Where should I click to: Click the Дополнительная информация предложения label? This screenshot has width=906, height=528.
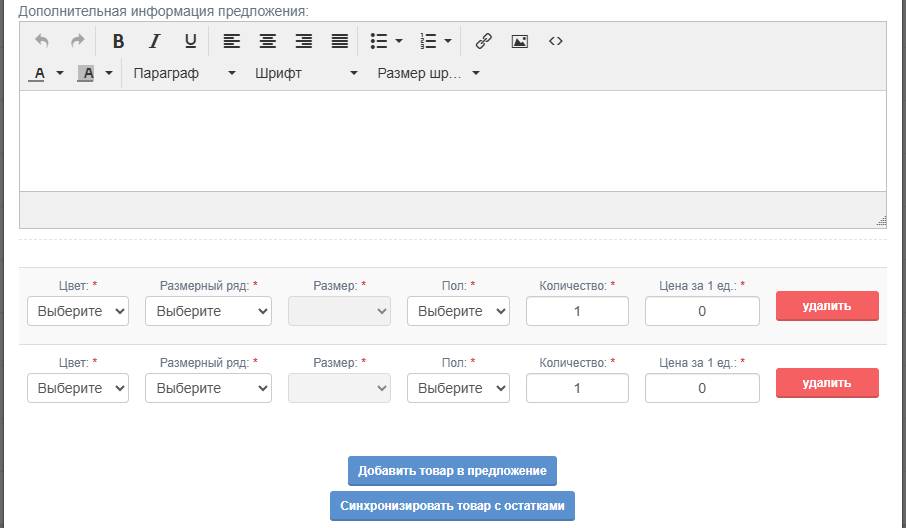pos(164,11)
